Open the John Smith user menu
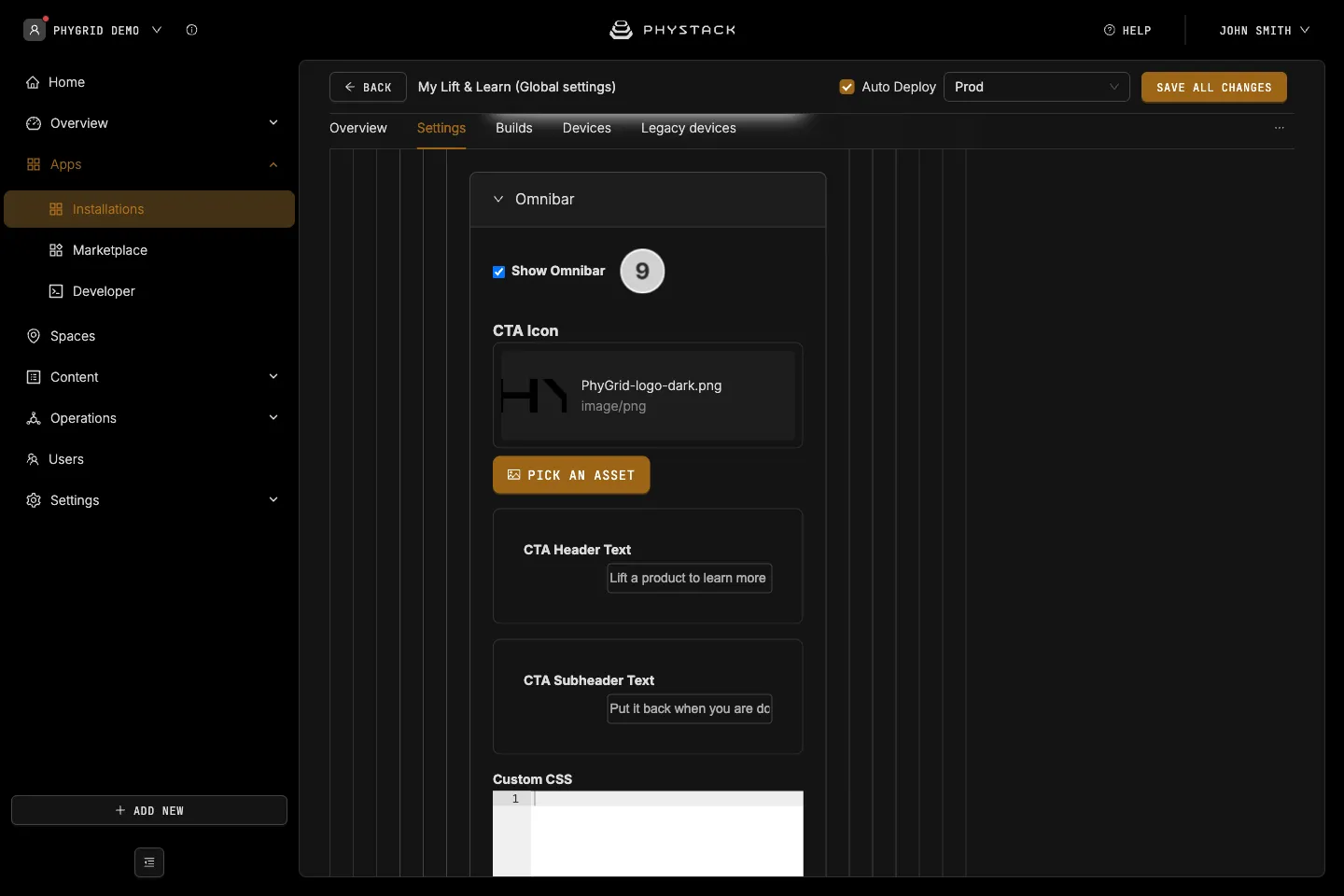The height and width of the screenshot is (896, 1344). pos(1265,30)
